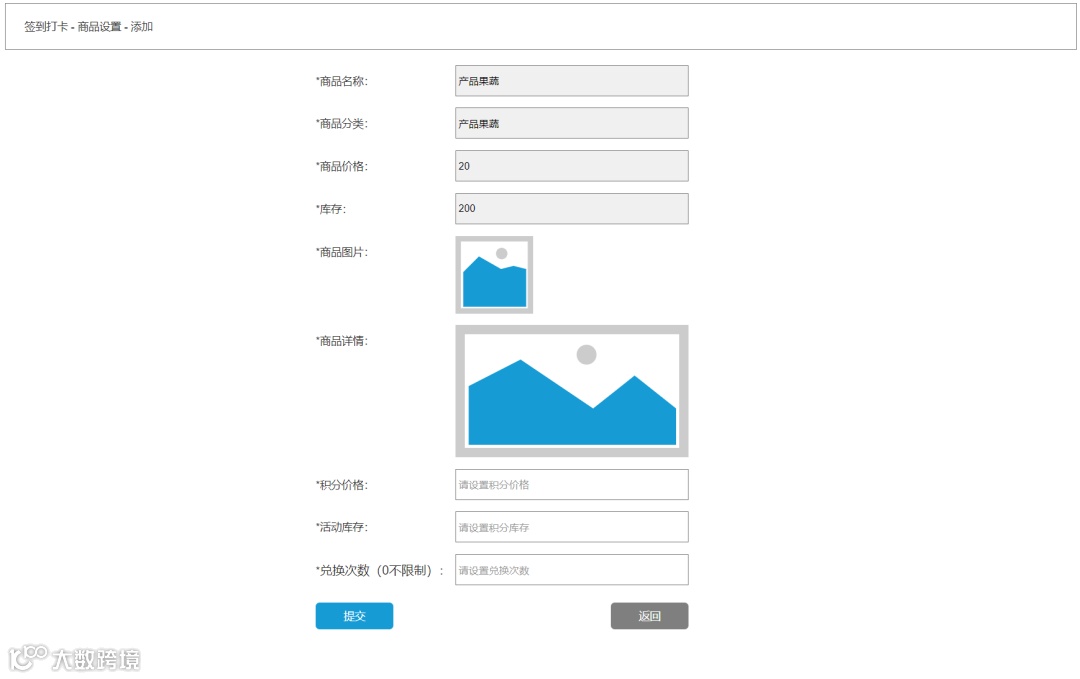
Task: Focus the 活动库存 input field
Action: point(571,527)
